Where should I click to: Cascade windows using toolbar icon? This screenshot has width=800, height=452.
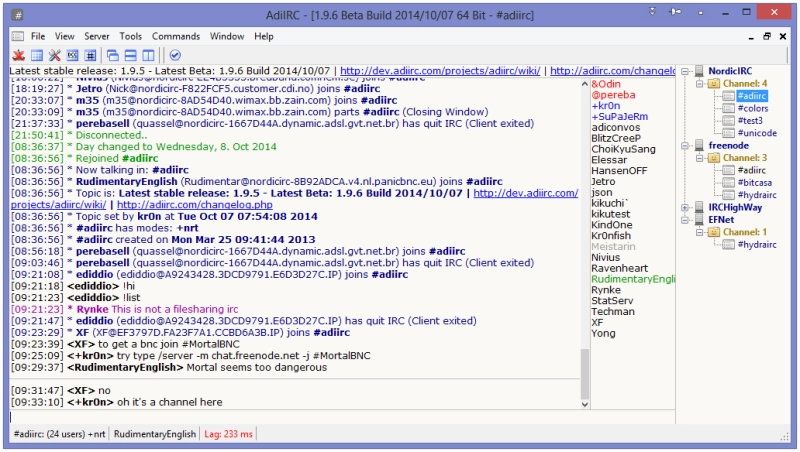click(113, 55)
